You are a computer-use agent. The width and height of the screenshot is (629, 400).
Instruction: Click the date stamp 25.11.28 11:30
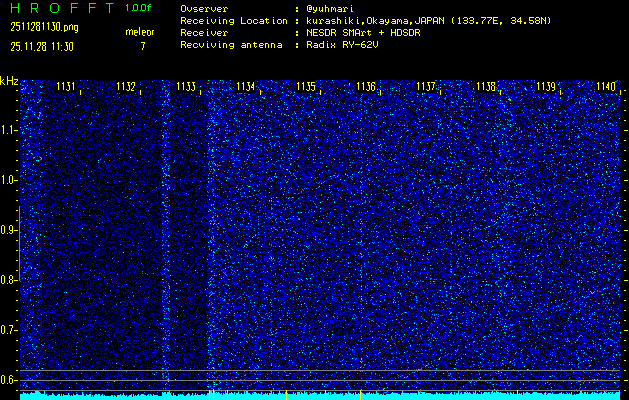click(x=42, y=47)
